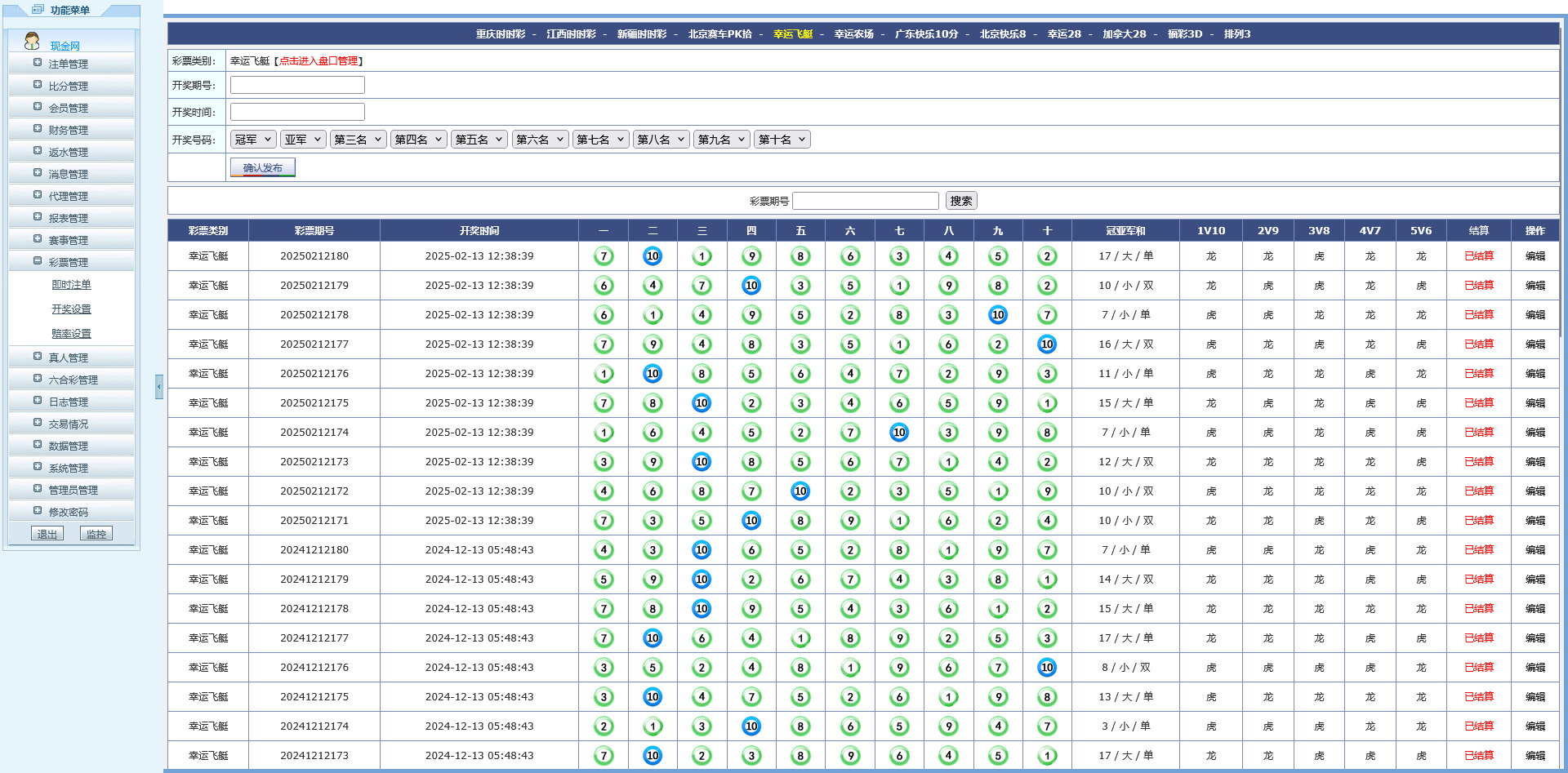Click the 开奖期号 input field
1568x773 pixels.
click(x=297, y=85)
